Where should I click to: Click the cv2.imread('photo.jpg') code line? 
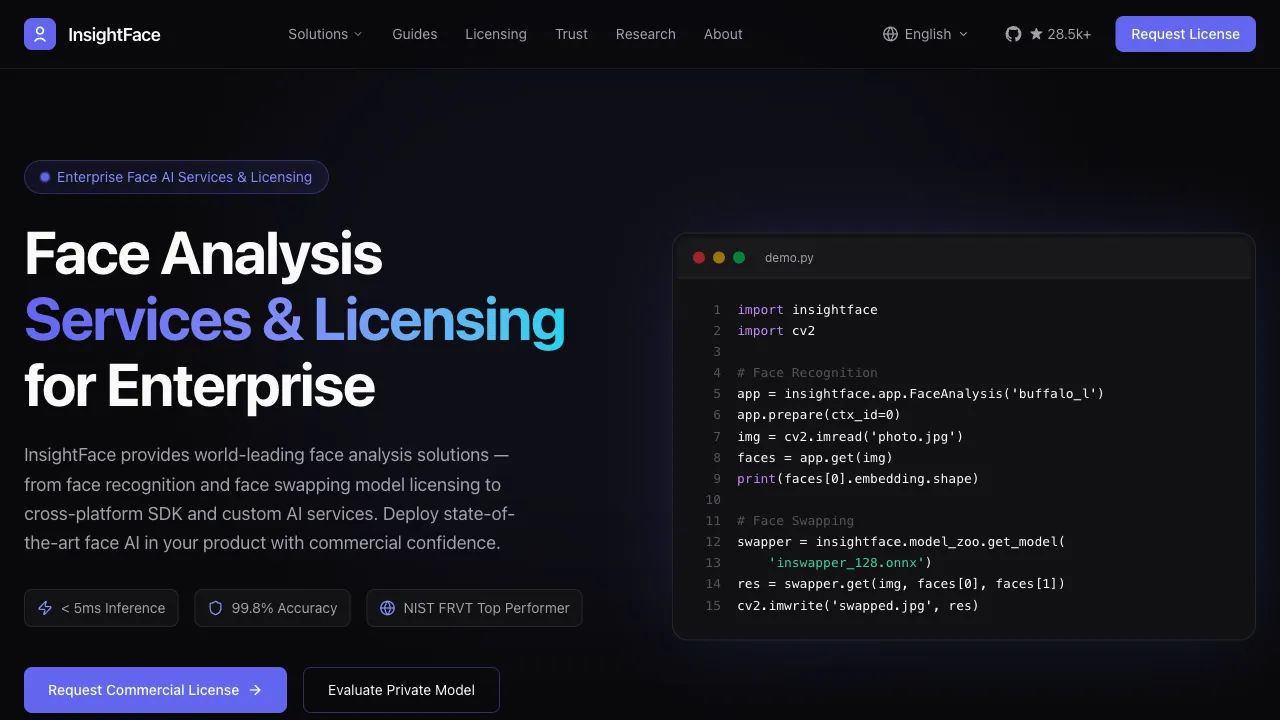(850, 436)
